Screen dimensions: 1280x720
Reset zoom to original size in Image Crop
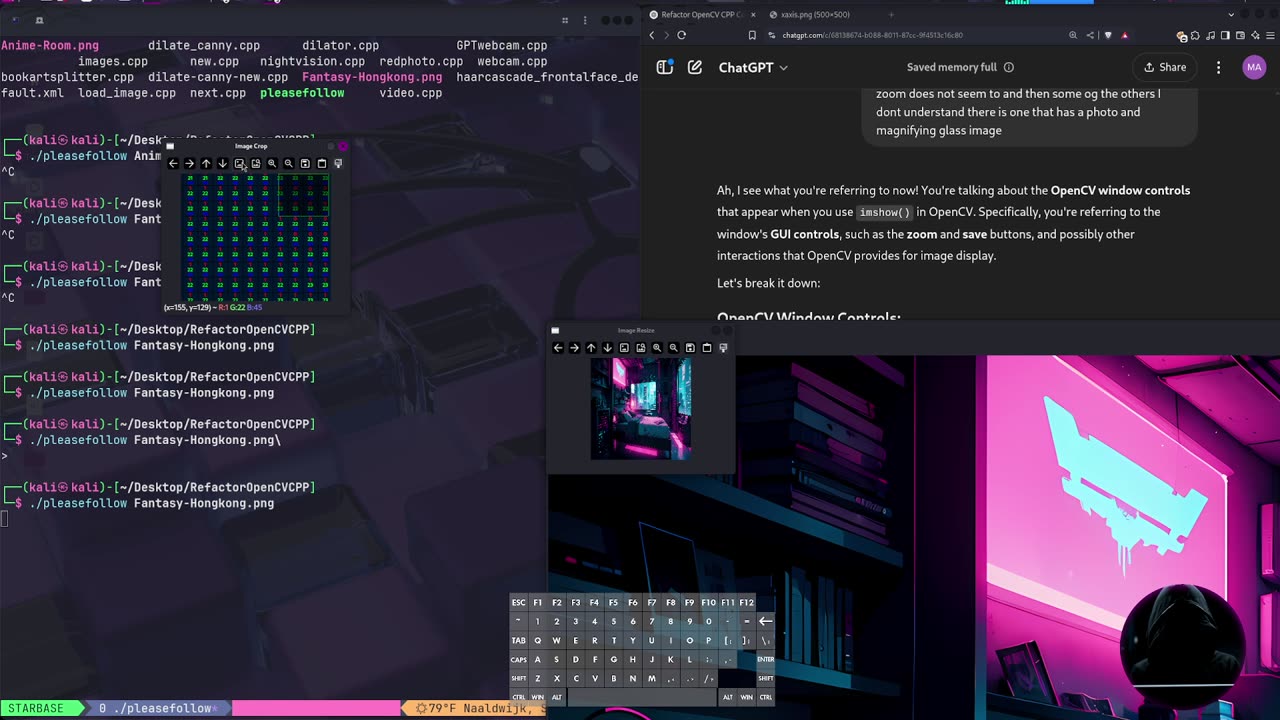(x=239, y=163)
